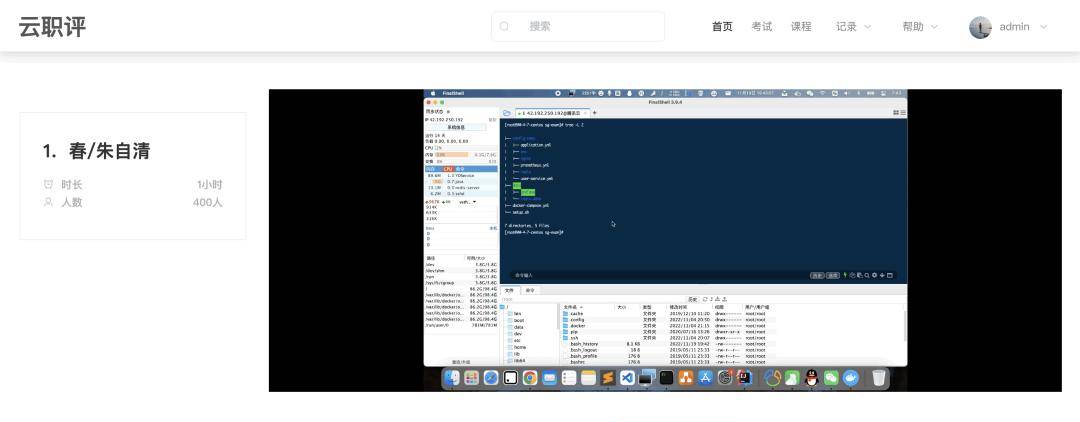1080x422 pixels.
Task: Click the 修改时间 column header in FinalShell
Action: [676, 307]
